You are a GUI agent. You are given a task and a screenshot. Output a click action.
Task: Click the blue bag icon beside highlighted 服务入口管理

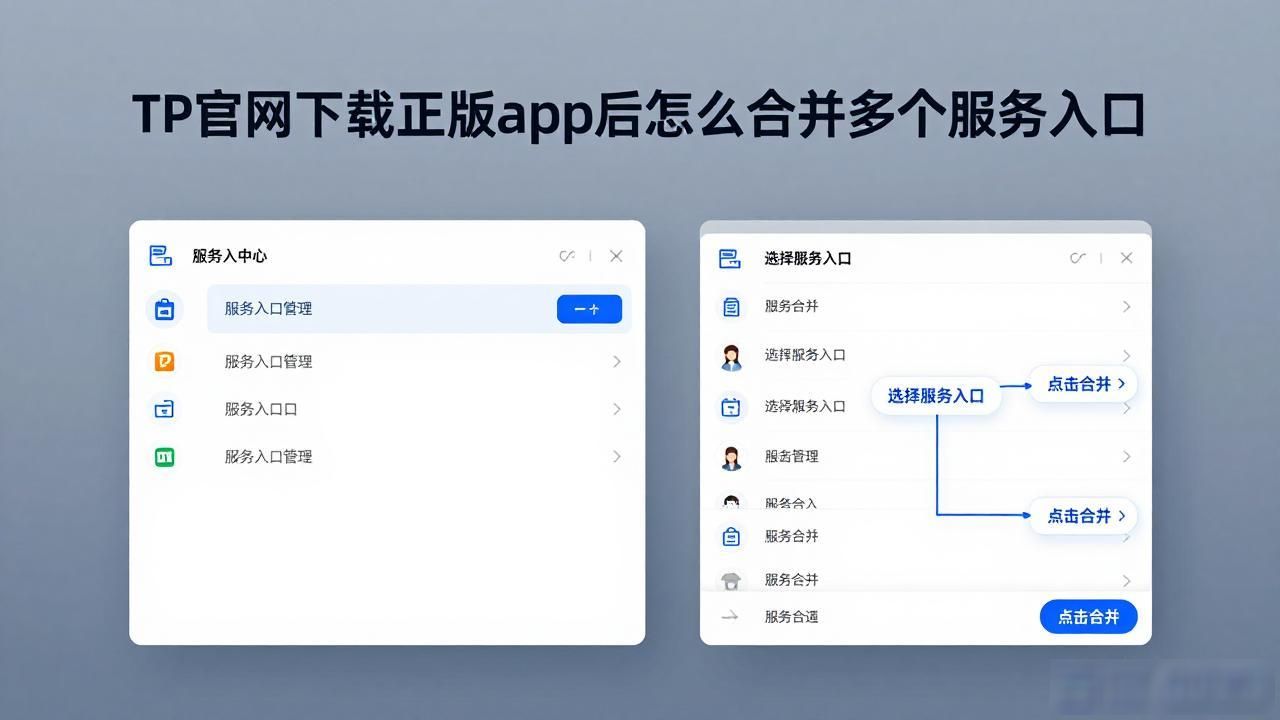tap(164, 309)
